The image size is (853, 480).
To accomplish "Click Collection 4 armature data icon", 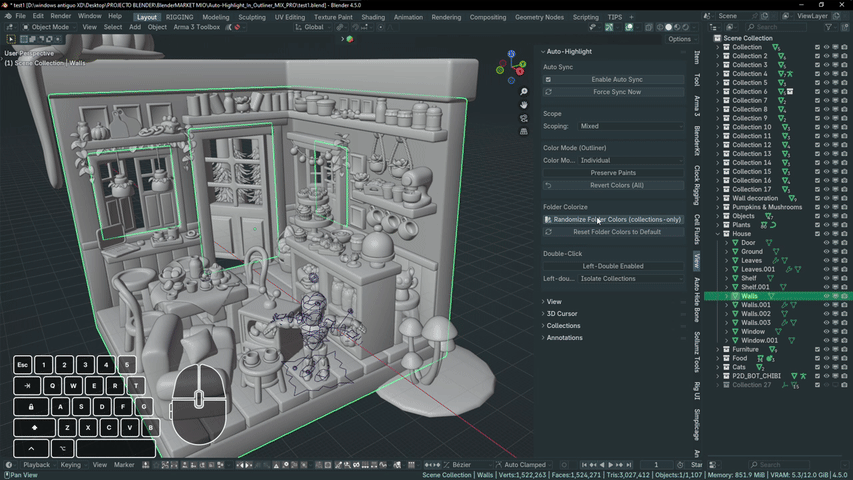I will 790,74.
